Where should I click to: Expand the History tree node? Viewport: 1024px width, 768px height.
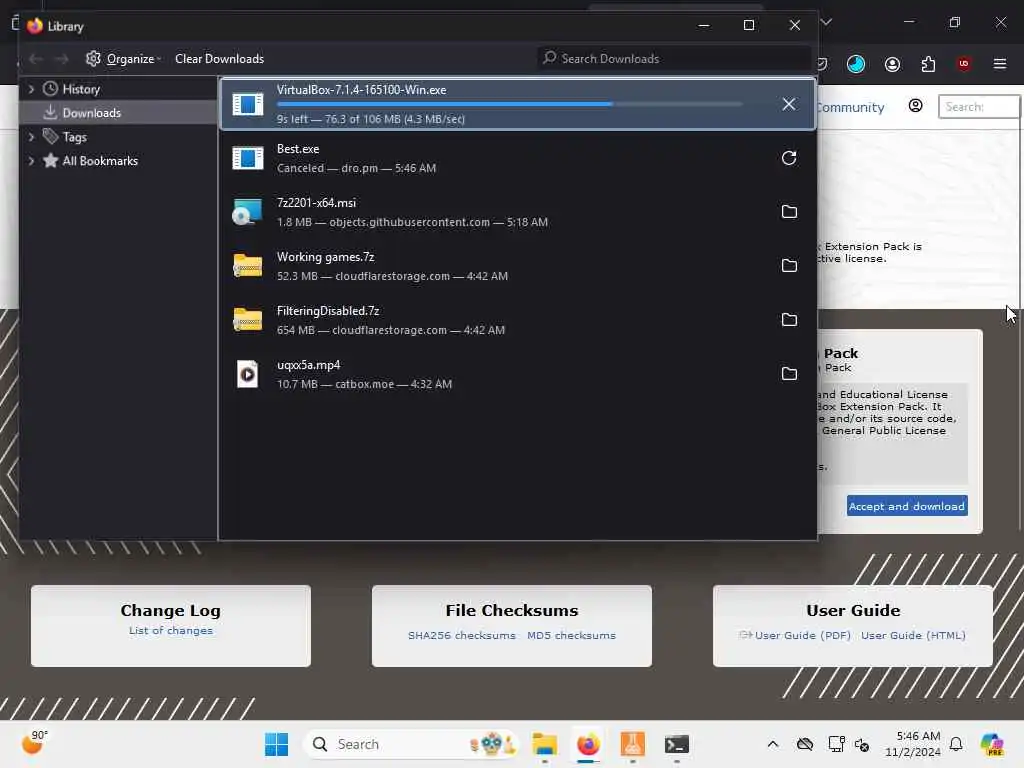(31, 89)
